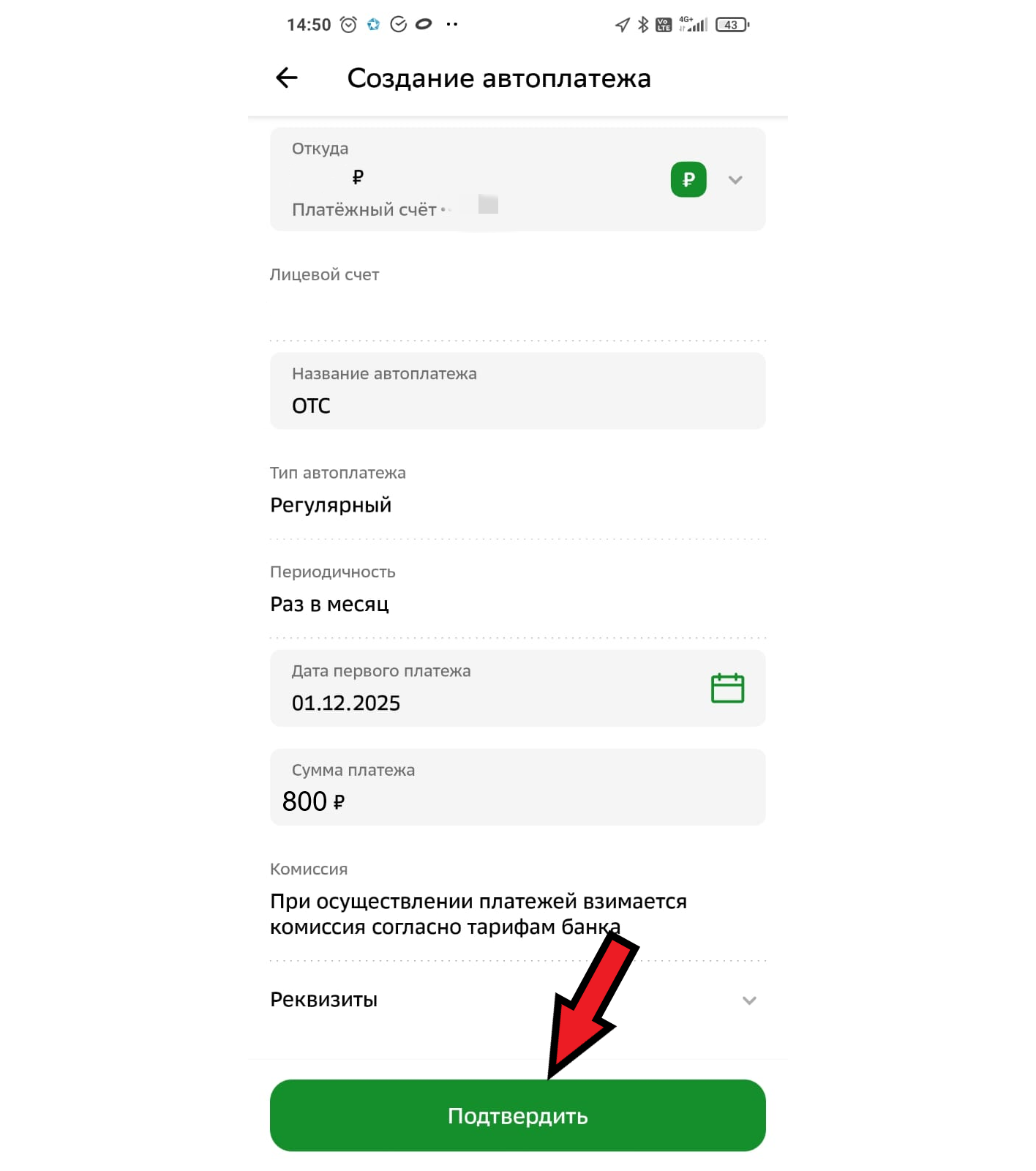The image size is (1036, 1171).
Task: Expand the Откуда account selector chevron
Action: 735,180
